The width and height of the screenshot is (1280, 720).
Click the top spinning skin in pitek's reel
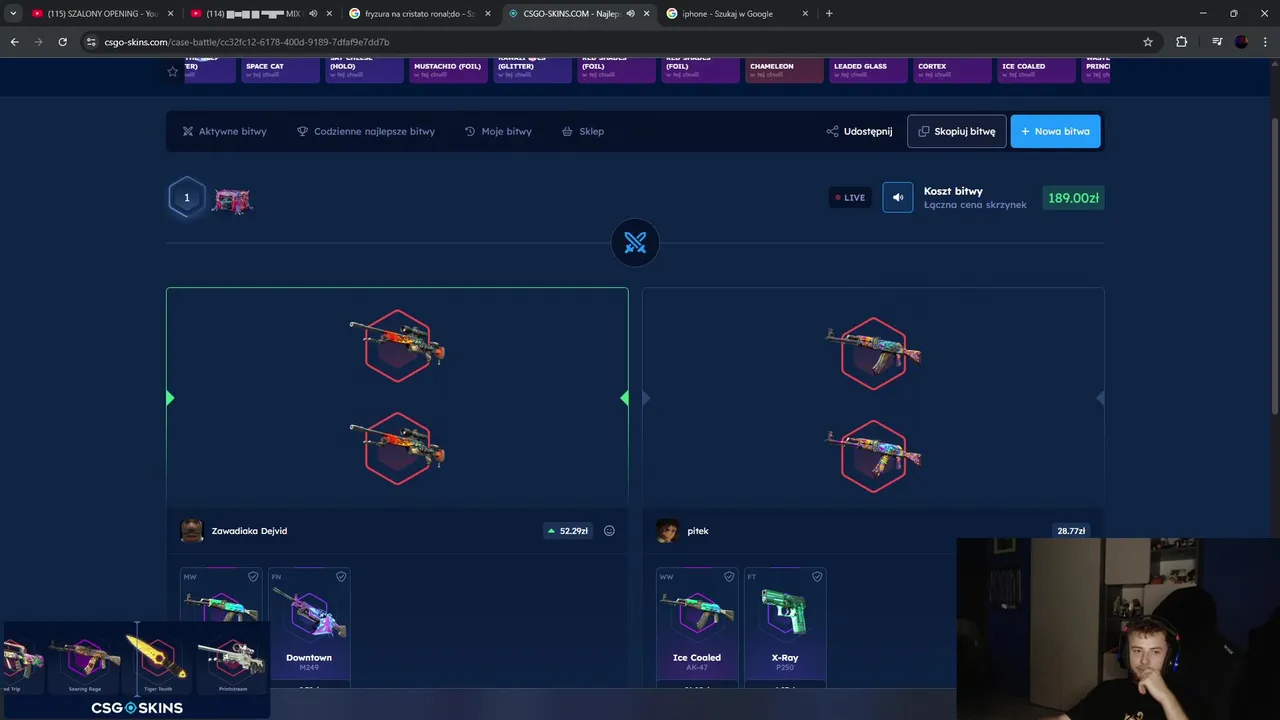[873, 352]
